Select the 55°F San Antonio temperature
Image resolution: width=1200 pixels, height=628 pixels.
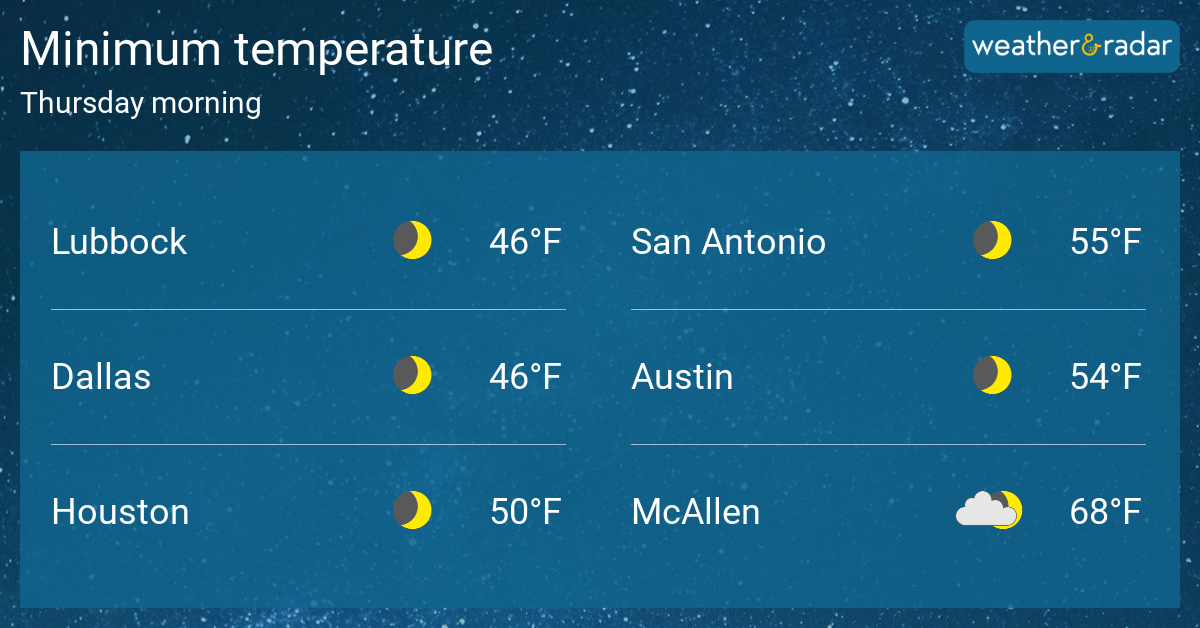click(1105, 242)
